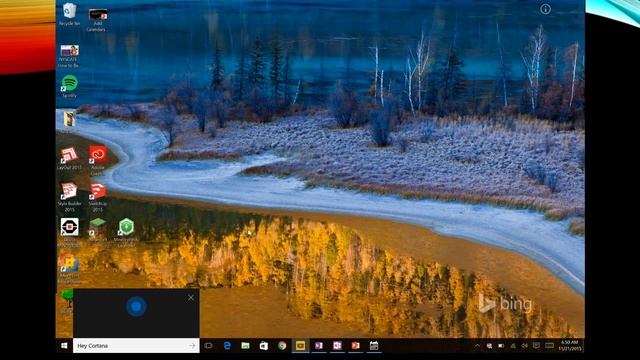Submit the Cortana search arrow

point(192,346)
